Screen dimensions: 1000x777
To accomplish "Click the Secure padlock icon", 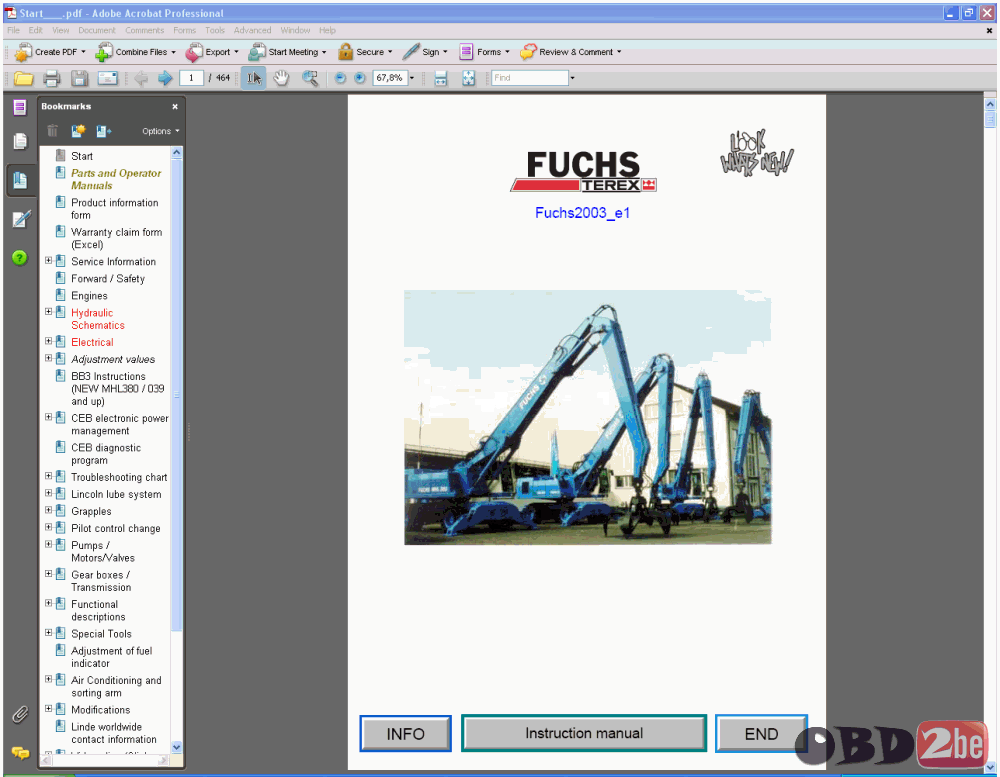I will [346, 52].
